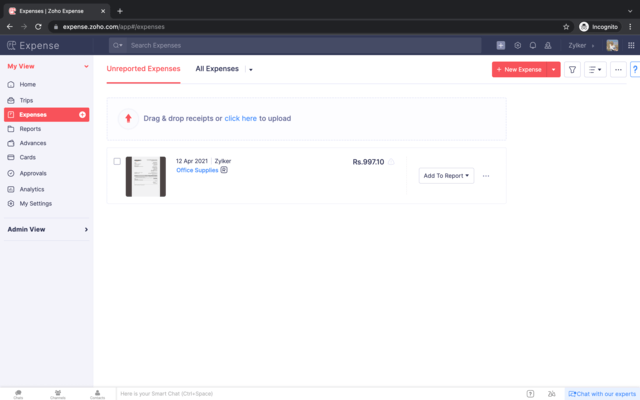This screenshot has width=640, height=400.
Task: Switch to All Expenses tab
Action: click(217, 69)
